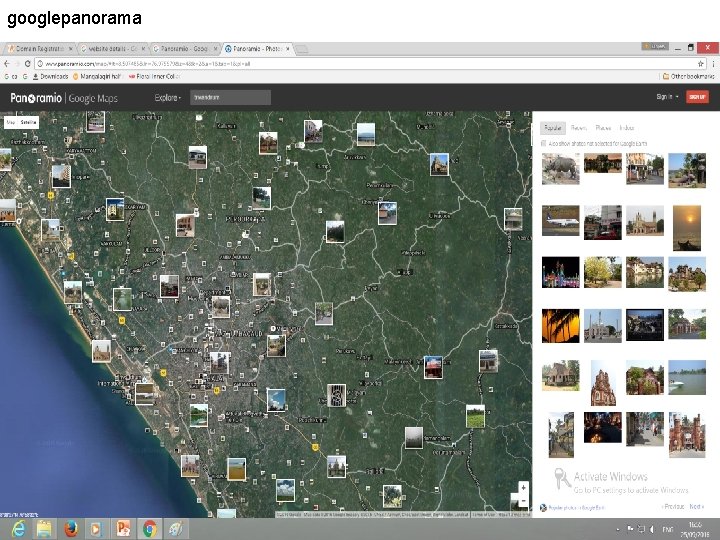The image size is (720, 540).
Task: Switch to Chrome in the taskbar
Action: click(149, 529)
